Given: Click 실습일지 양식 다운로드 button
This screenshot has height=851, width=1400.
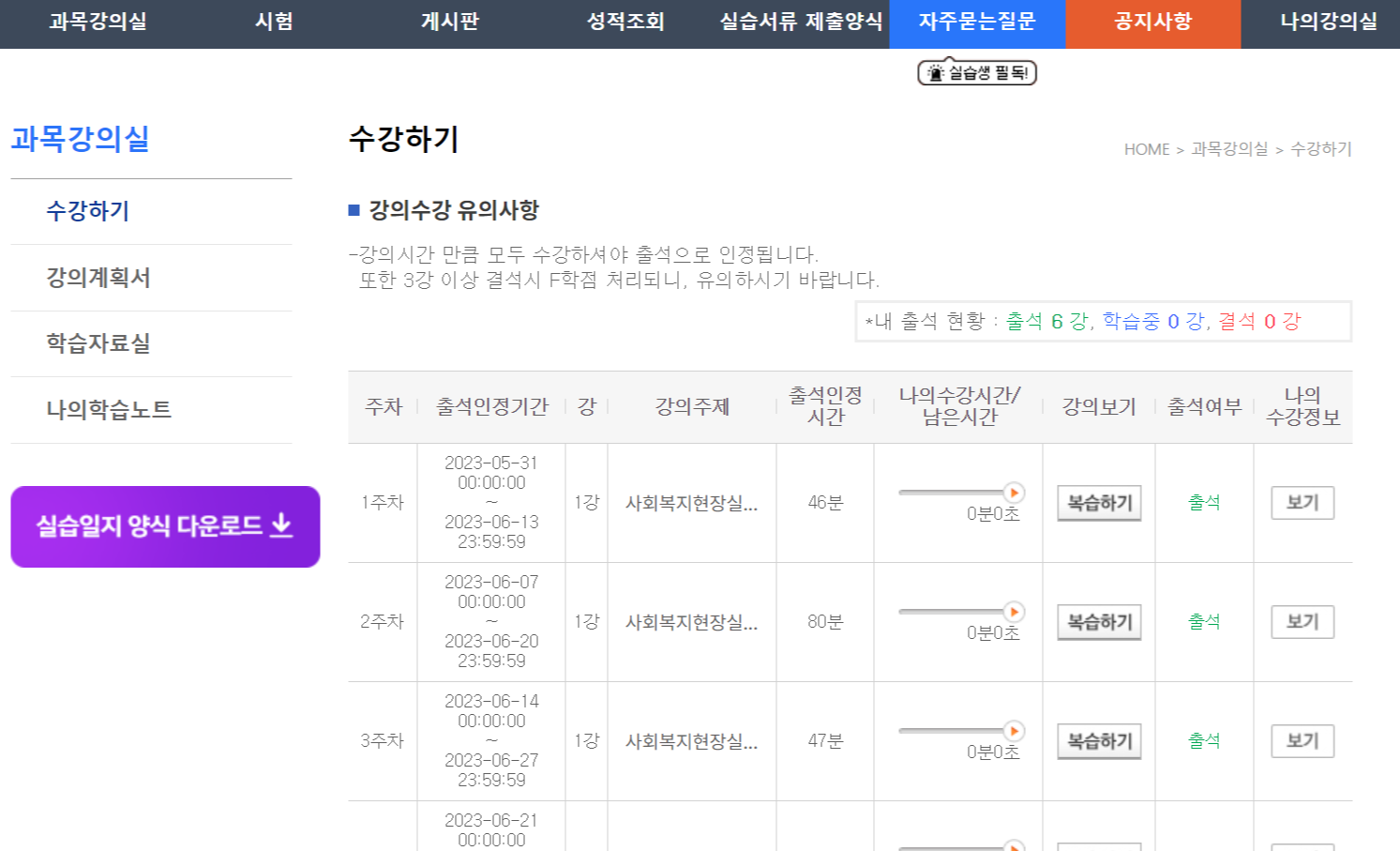Looking at the screenshot, I should [165, 526].
